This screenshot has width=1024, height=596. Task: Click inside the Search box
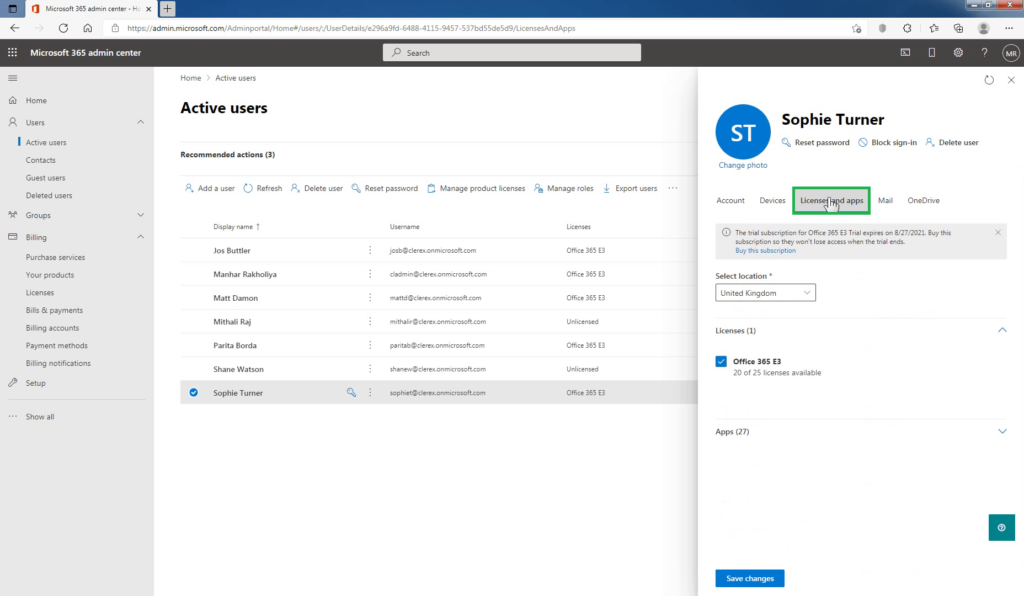click(511, 53)
